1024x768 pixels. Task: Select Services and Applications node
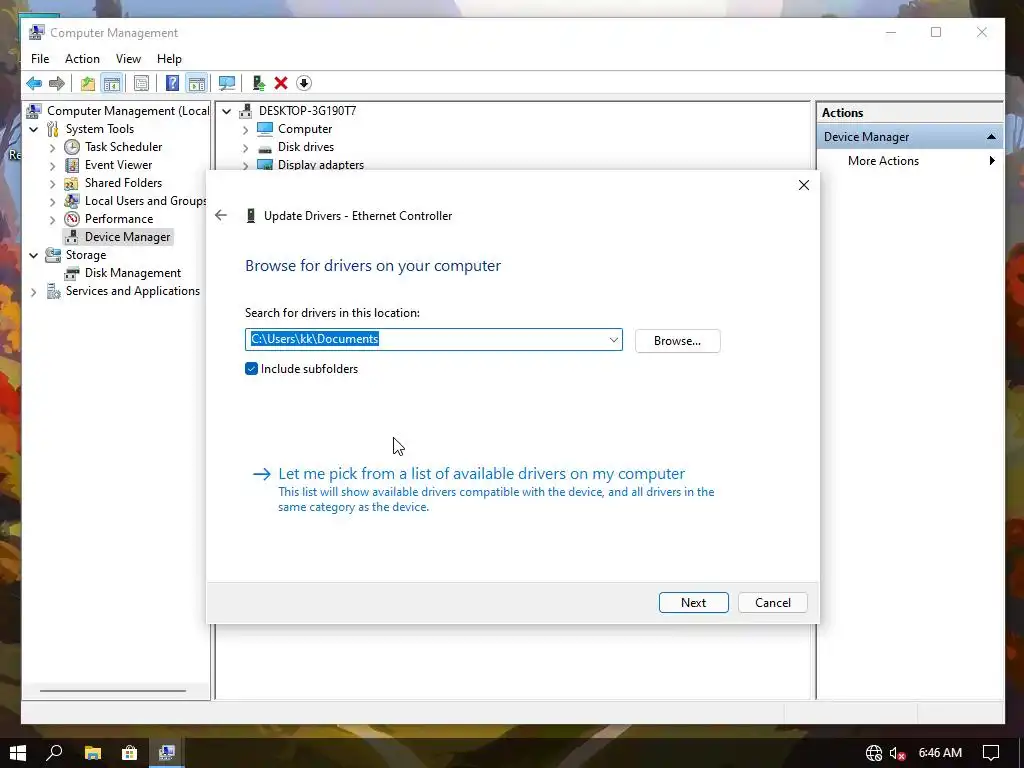pos(133,291)
